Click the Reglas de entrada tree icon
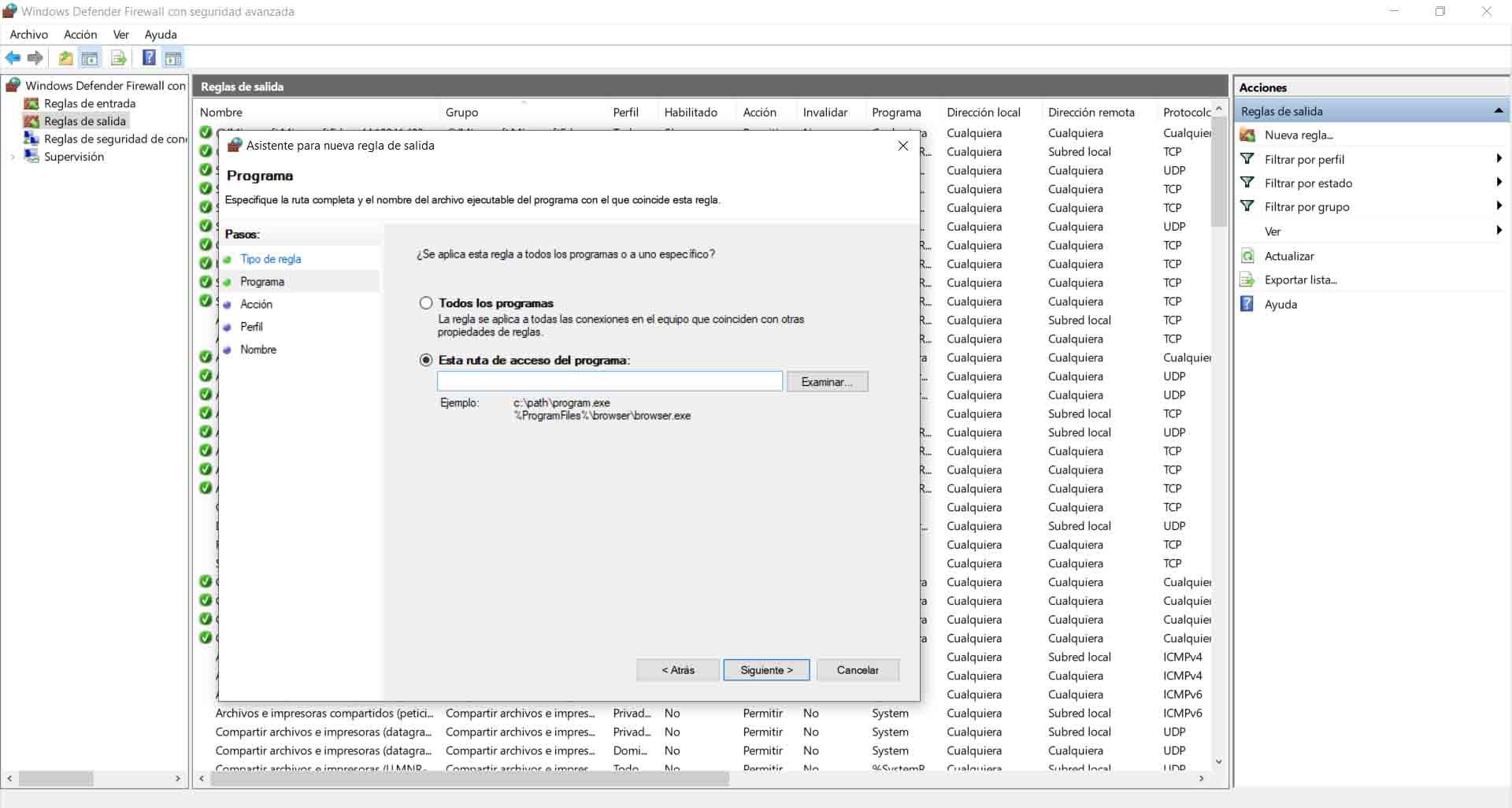This screenshot has height=808, width=1512. (x=31, y=103)
